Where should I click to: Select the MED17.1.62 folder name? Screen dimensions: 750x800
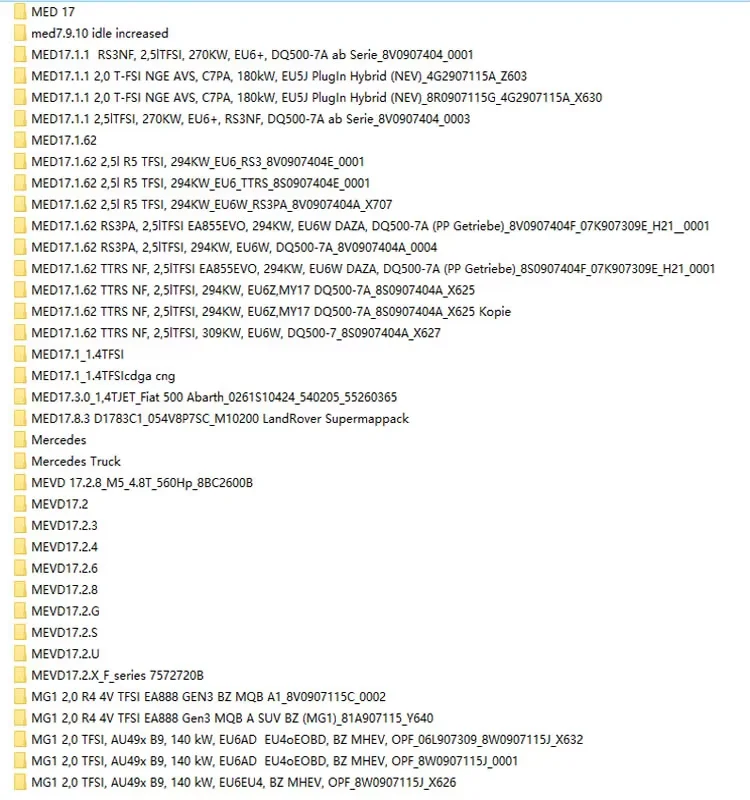tap(64, 140)
